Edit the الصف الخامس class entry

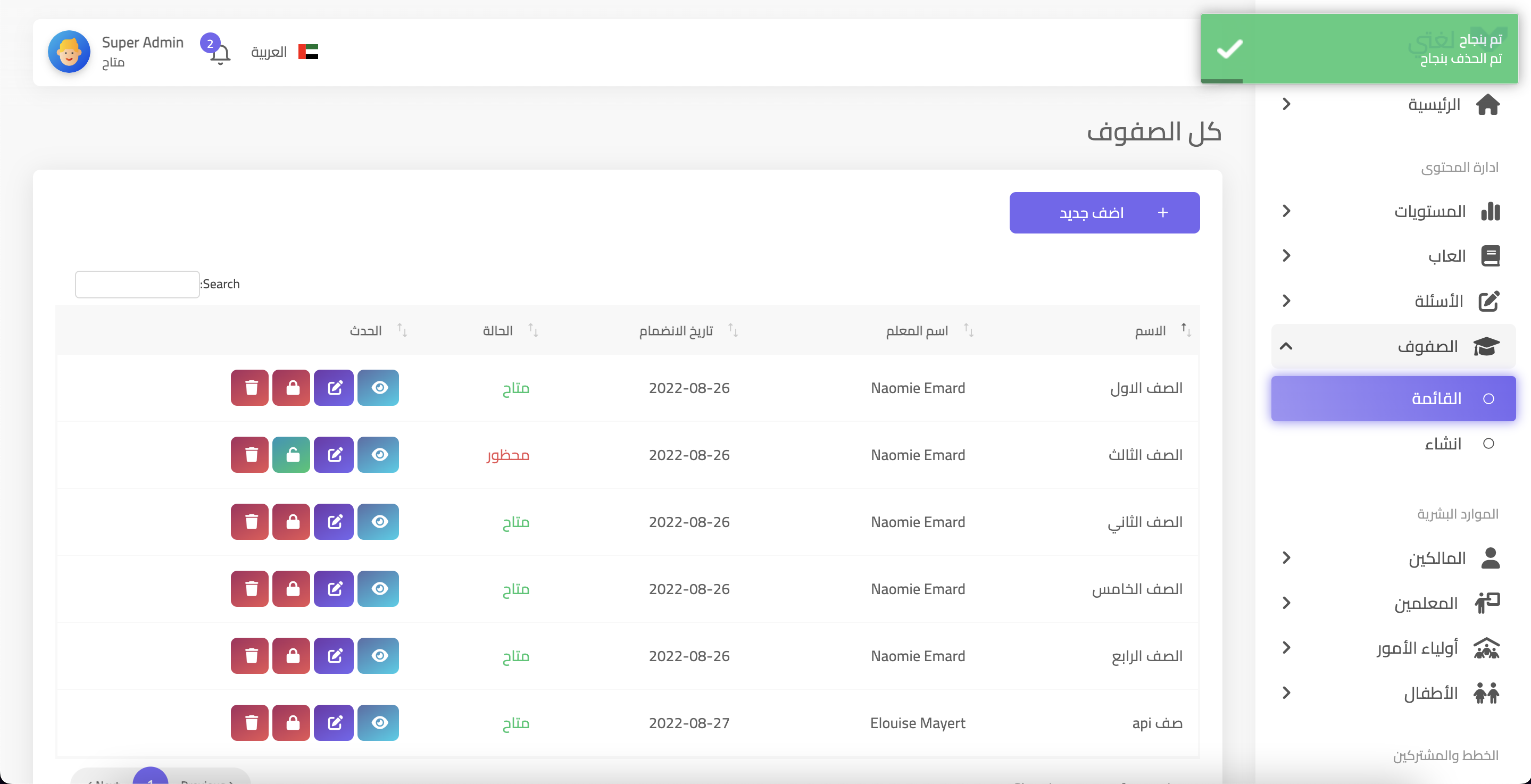click(334, 589)
